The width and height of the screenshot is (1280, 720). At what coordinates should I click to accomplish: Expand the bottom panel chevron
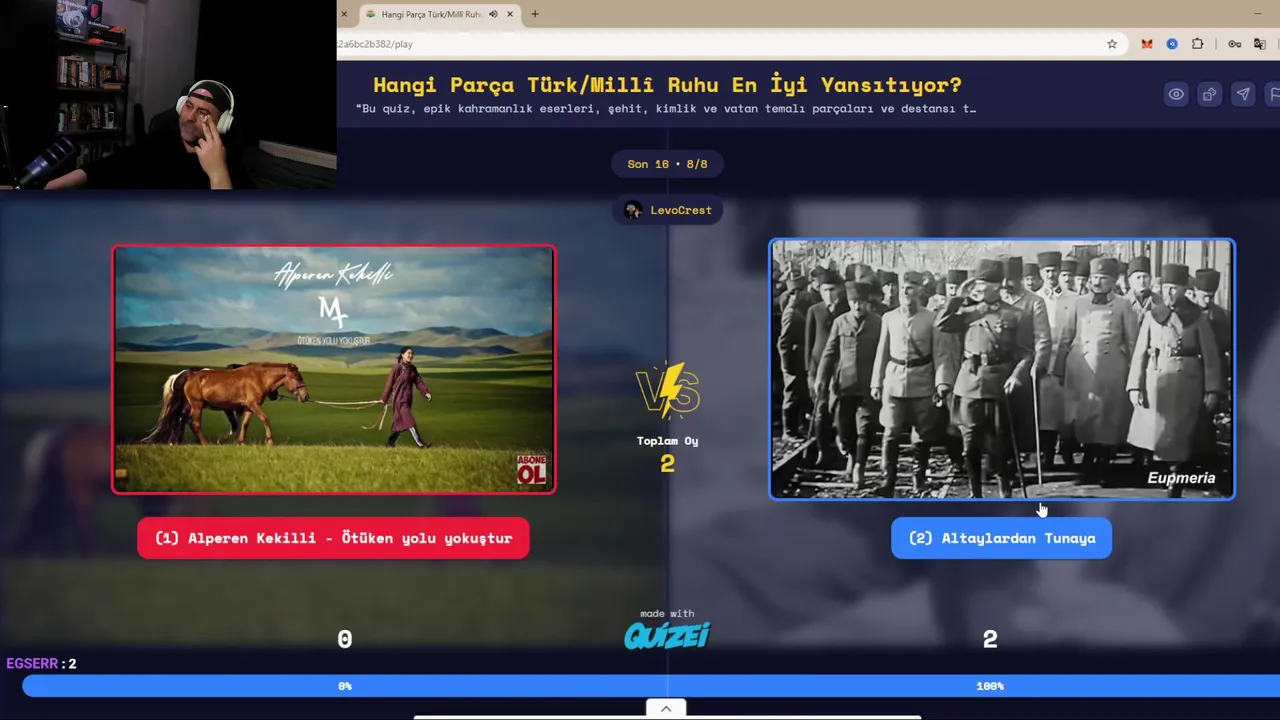[x=666, y=709]
